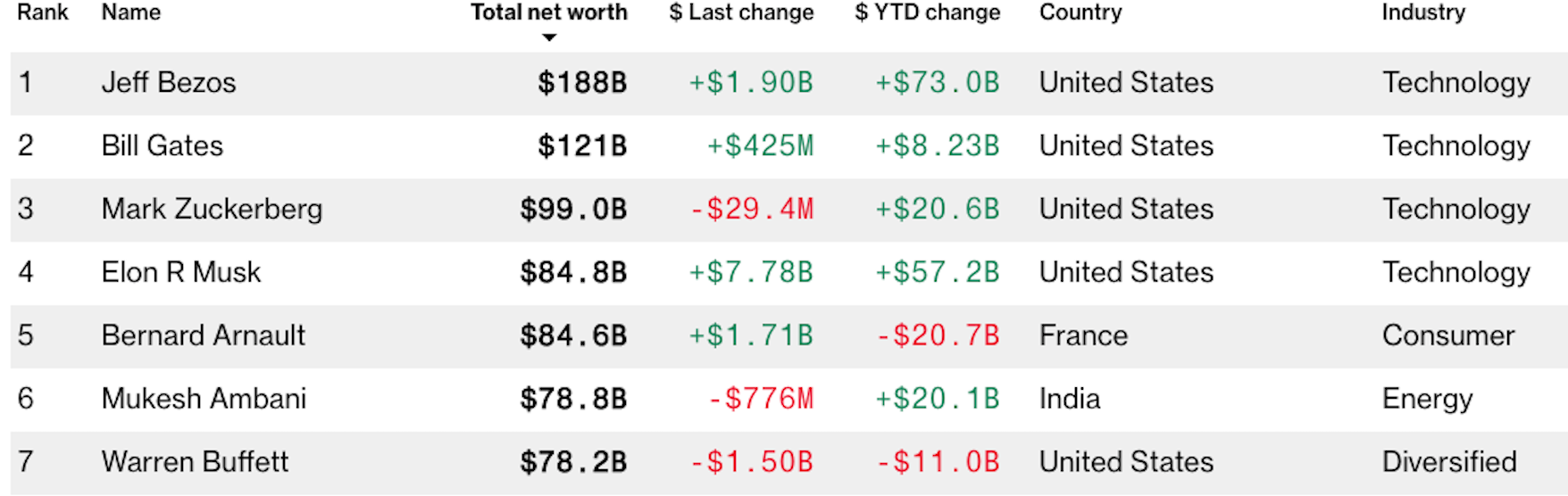Click Jeff Bezos' $188B net worth
This screenshot has height=496, width=1568.
pos(582,83)
